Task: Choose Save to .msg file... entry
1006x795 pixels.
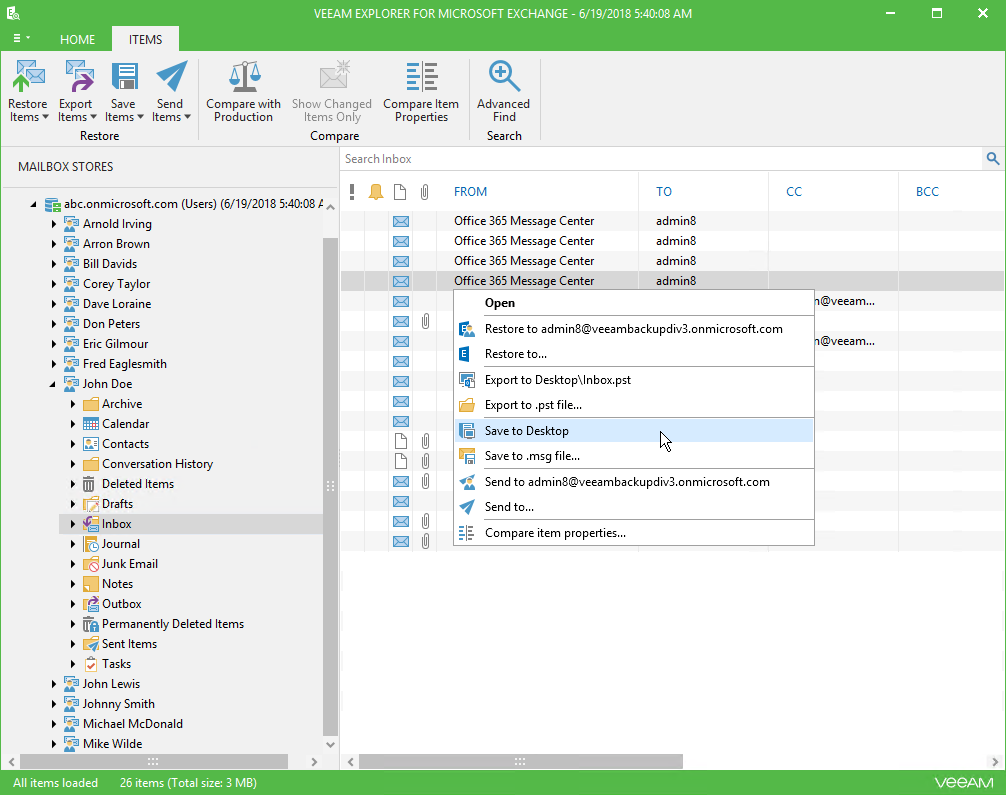Action: 634,456
